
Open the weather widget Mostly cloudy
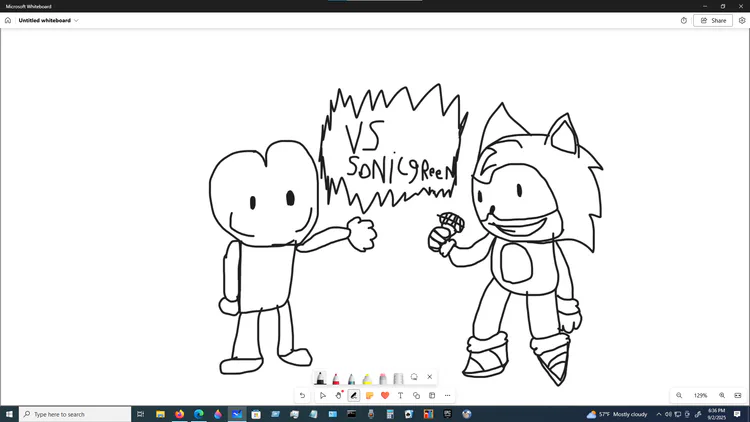click(x=617, y=414)
